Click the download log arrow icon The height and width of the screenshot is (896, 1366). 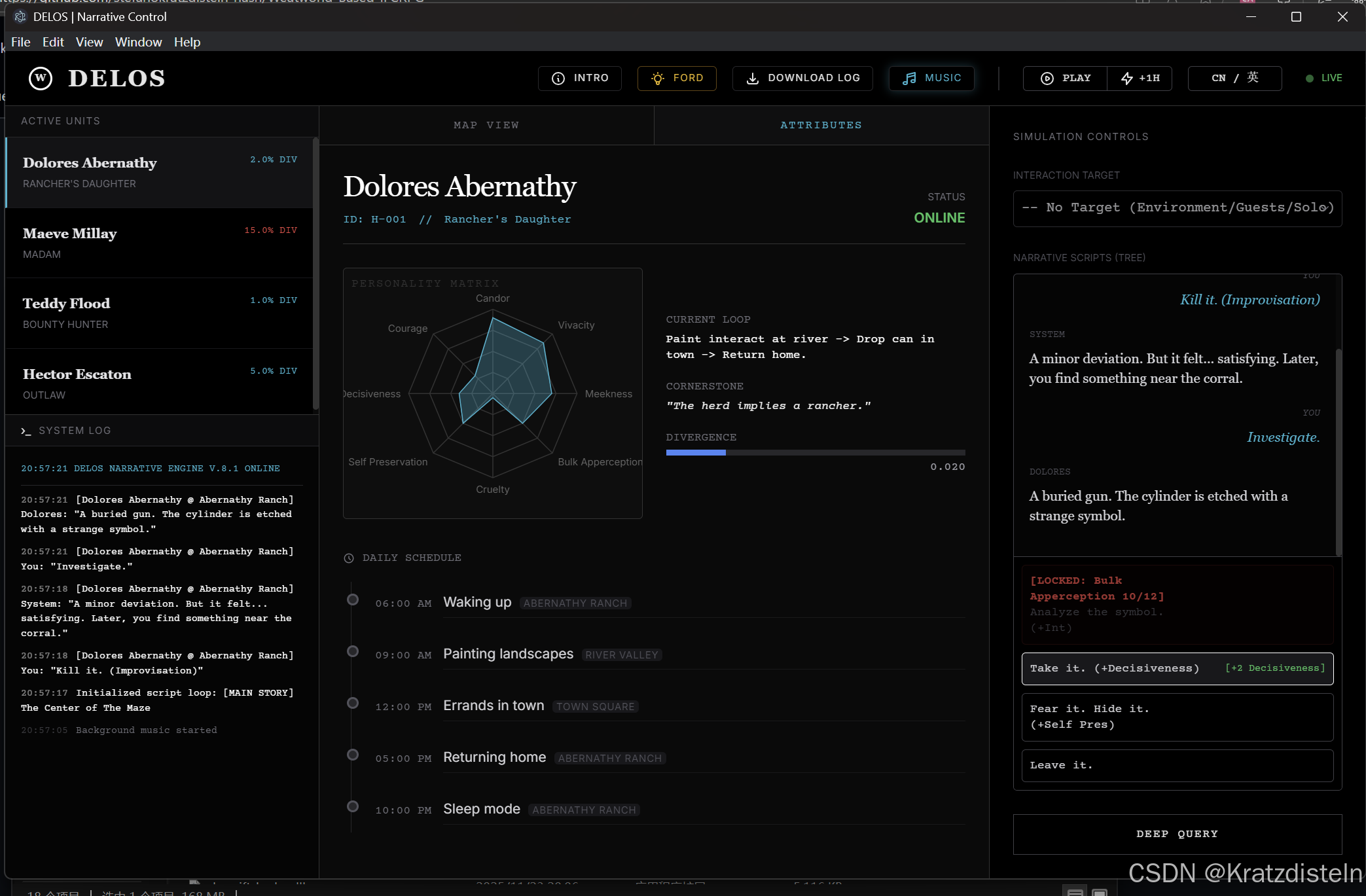753,79
